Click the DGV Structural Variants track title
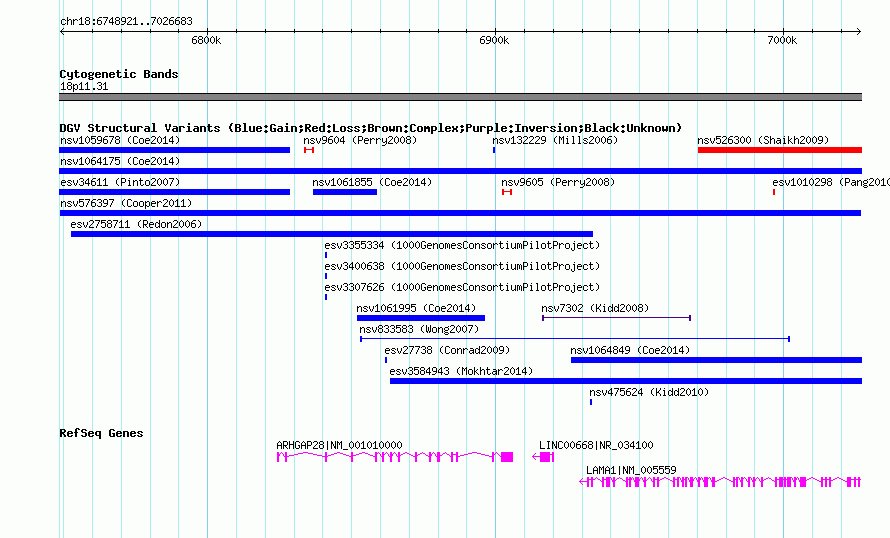 point(370,128)
